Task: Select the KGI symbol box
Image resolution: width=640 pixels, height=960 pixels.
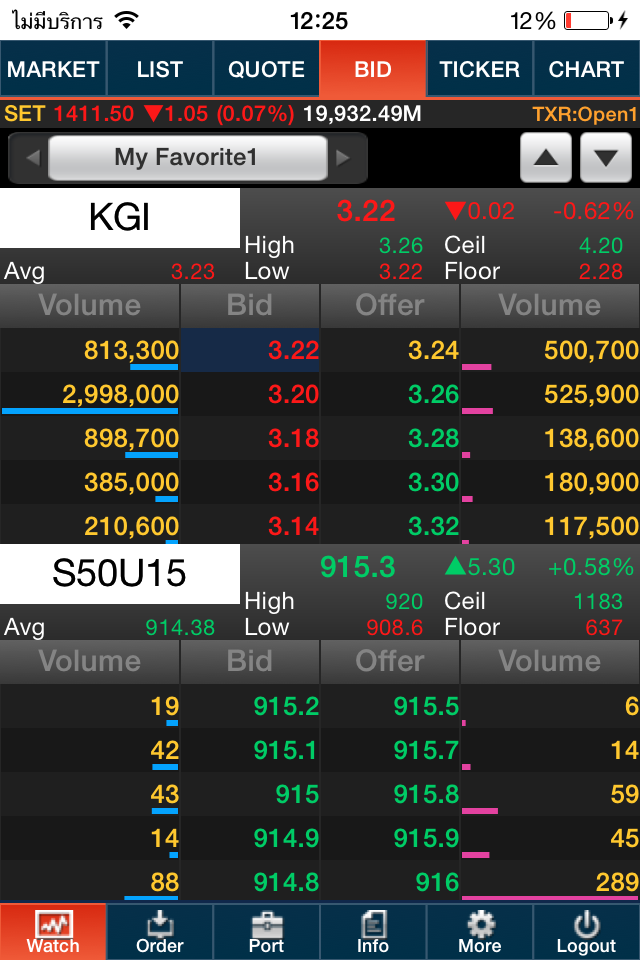Action: 120,217
